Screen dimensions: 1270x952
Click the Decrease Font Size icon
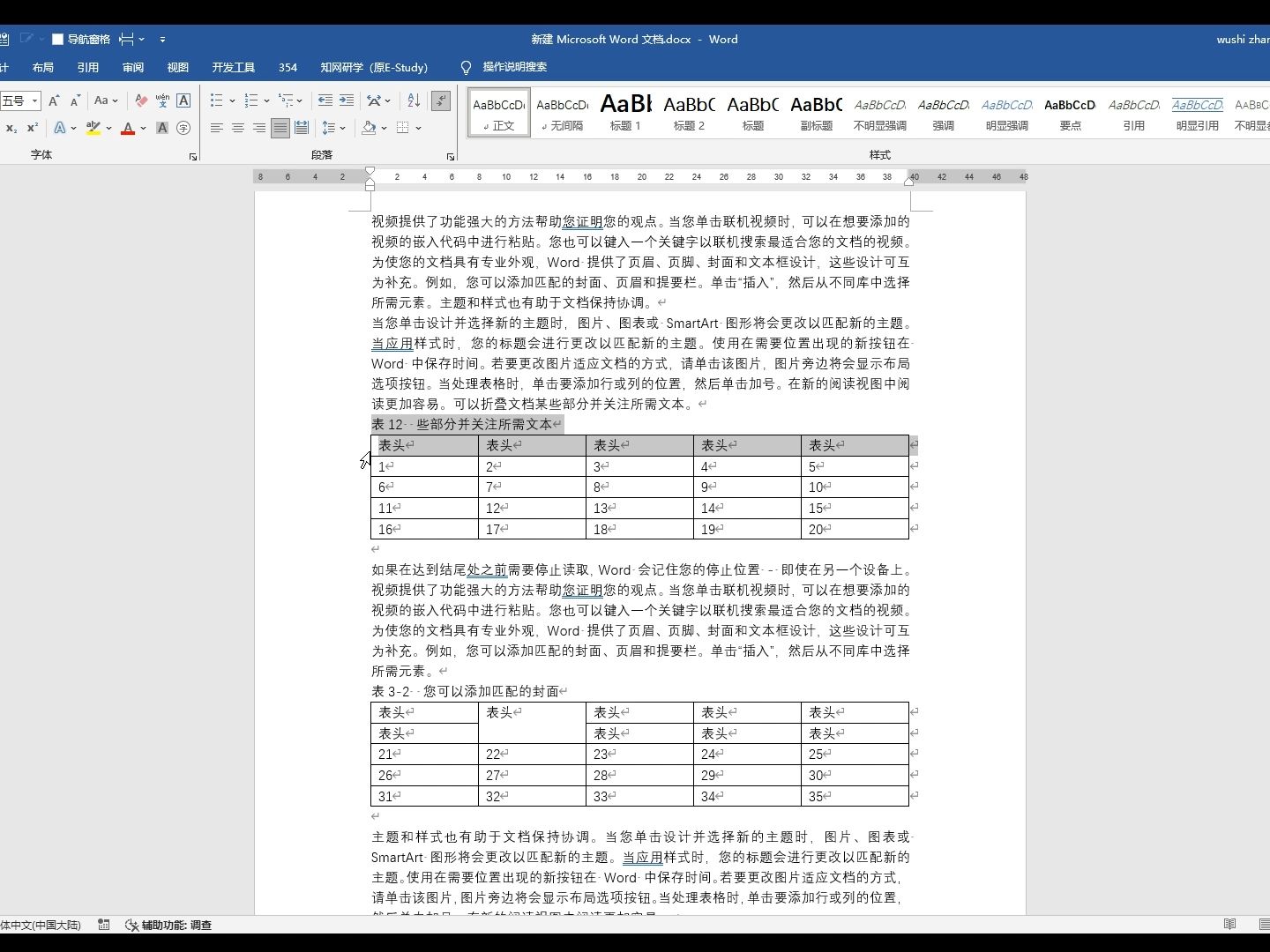pyautogui.click(x=74, y=100)
